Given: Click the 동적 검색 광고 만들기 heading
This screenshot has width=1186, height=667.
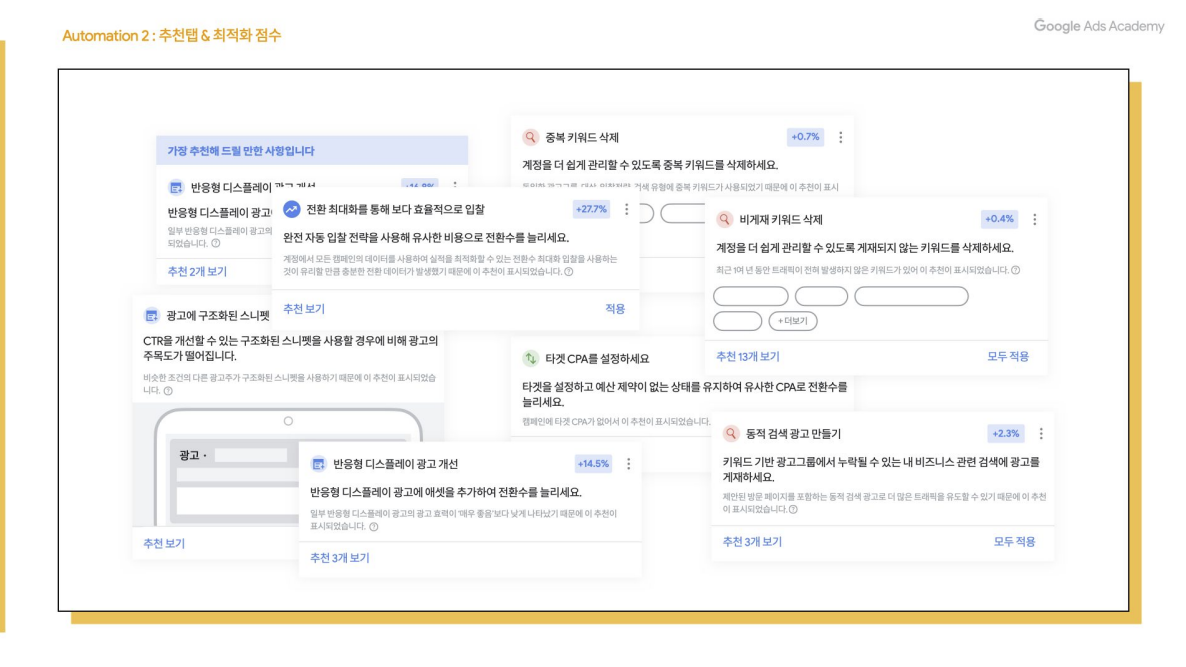Looking at the screenshot, I should click(x=793, y=433).
